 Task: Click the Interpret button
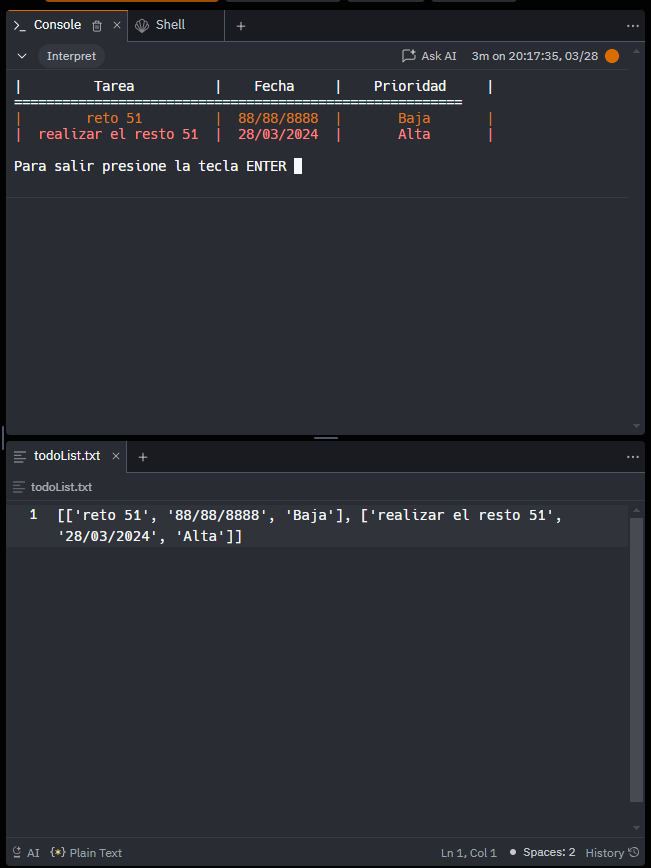[70, 56]
